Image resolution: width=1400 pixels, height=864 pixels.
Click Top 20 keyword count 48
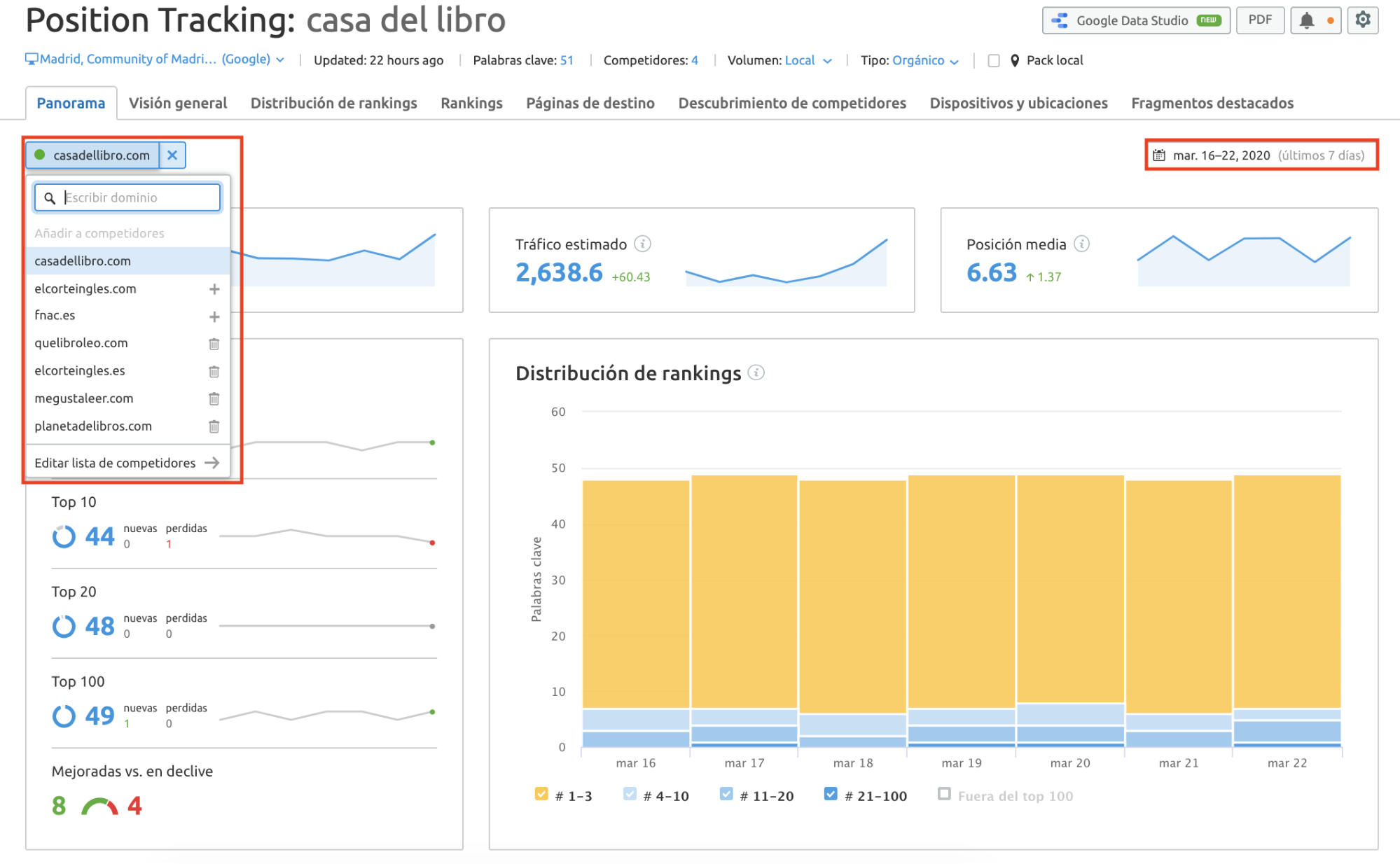(99, 626)
